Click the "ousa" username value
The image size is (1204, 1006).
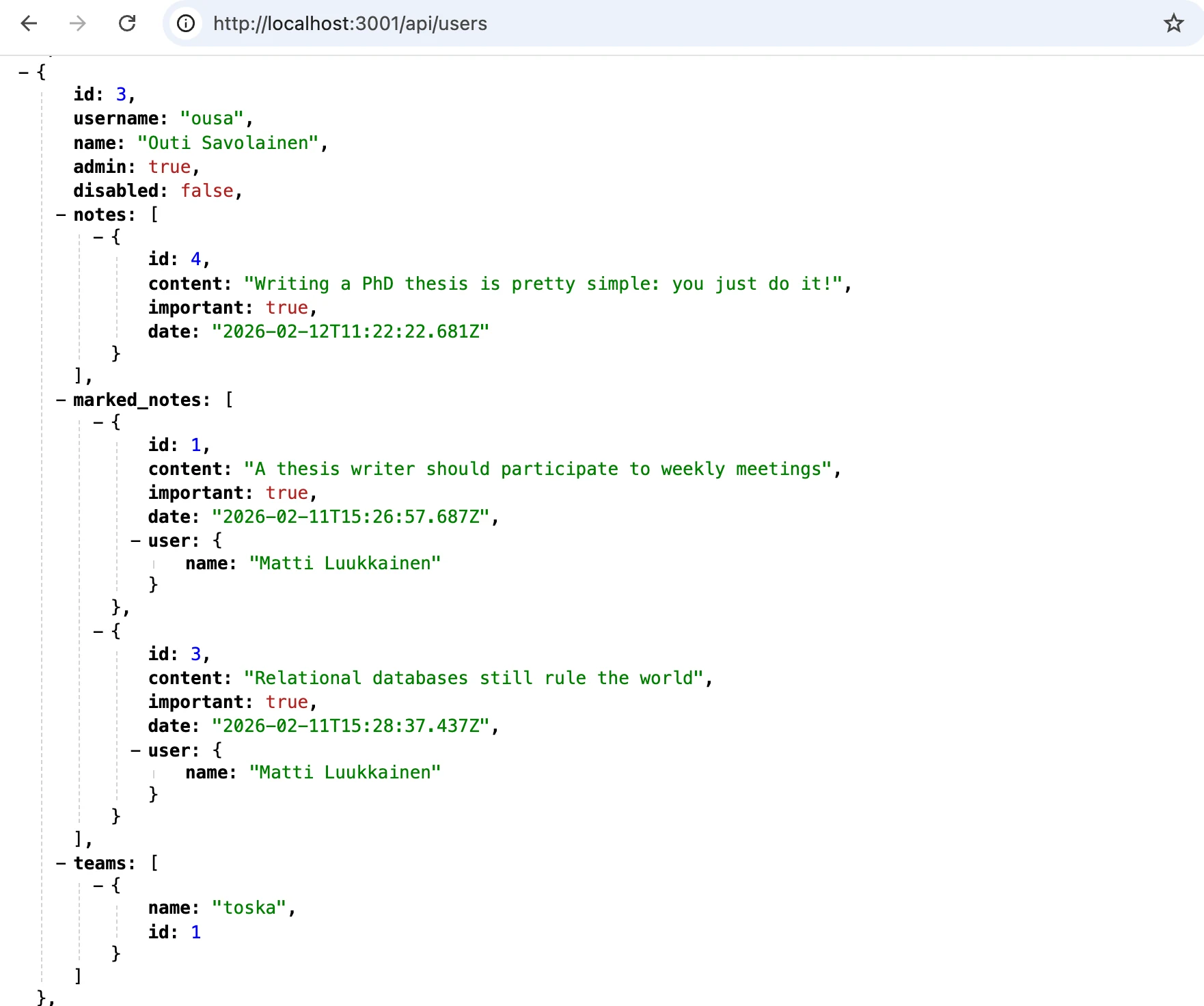pyautogui.click(x=212, y=118)
